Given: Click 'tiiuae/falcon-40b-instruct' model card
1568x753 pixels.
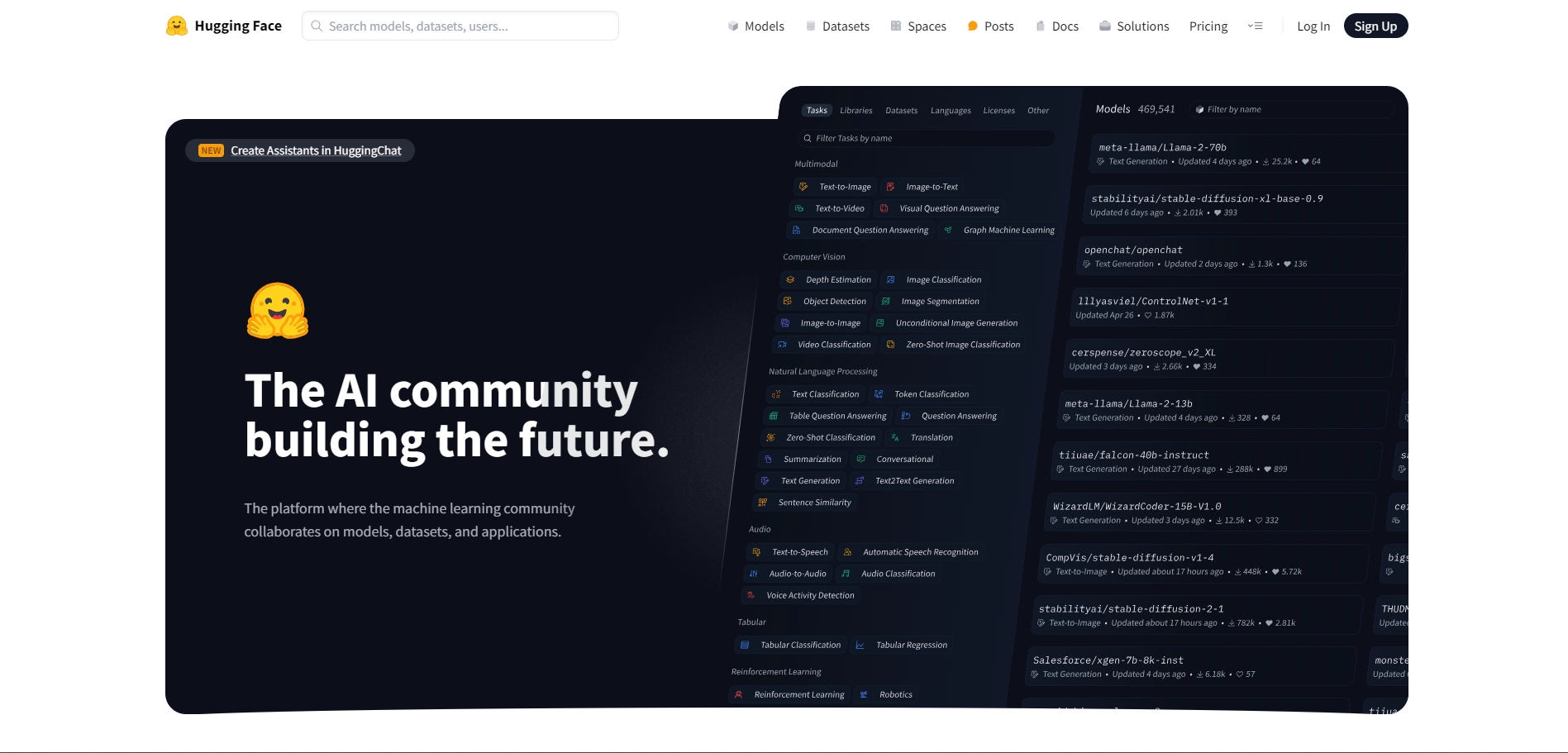Looking at the screenshot, I should tap(1217, 461).
